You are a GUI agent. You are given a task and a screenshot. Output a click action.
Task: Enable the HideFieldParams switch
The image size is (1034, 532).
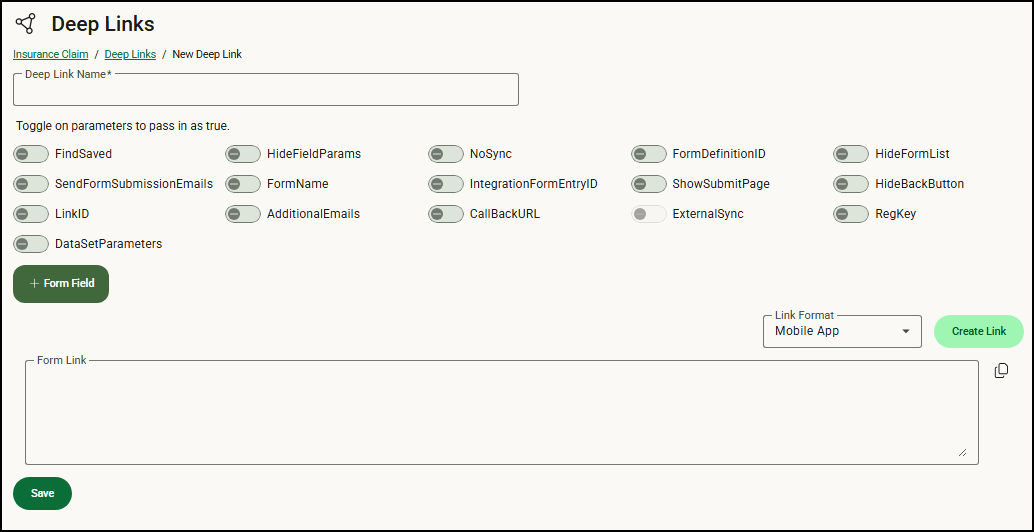pyautogui.click(x=243, y=154)
